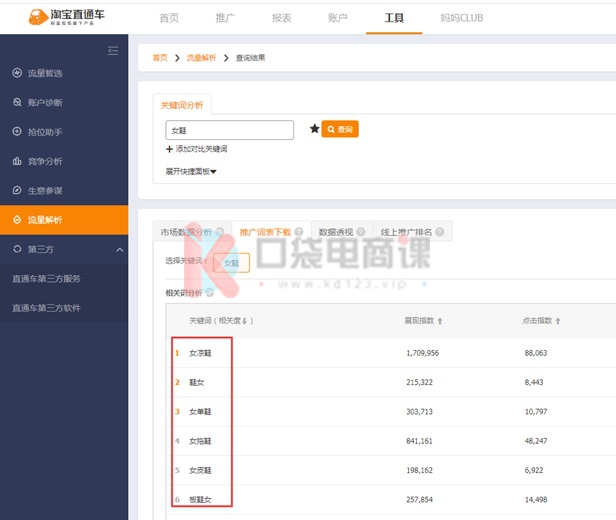Image resolution: width=616 pixels, height=520 pixels.
Task: Click 点击指数 value 14,498
Action: click(x=536, y=500)
